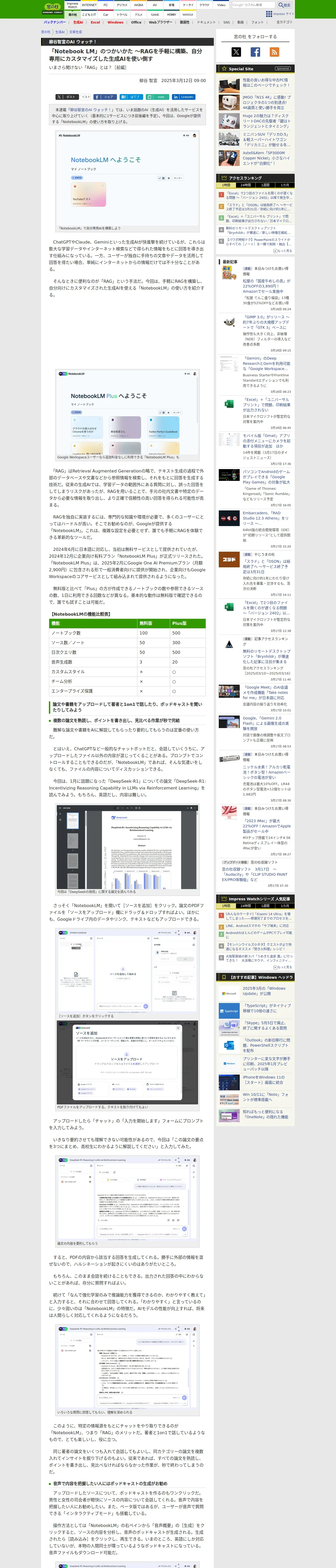Image resolution: width=336 pixels, height=1568 pixels.
Task: Follow 窓の杜 on X icon
Action: 236,52
